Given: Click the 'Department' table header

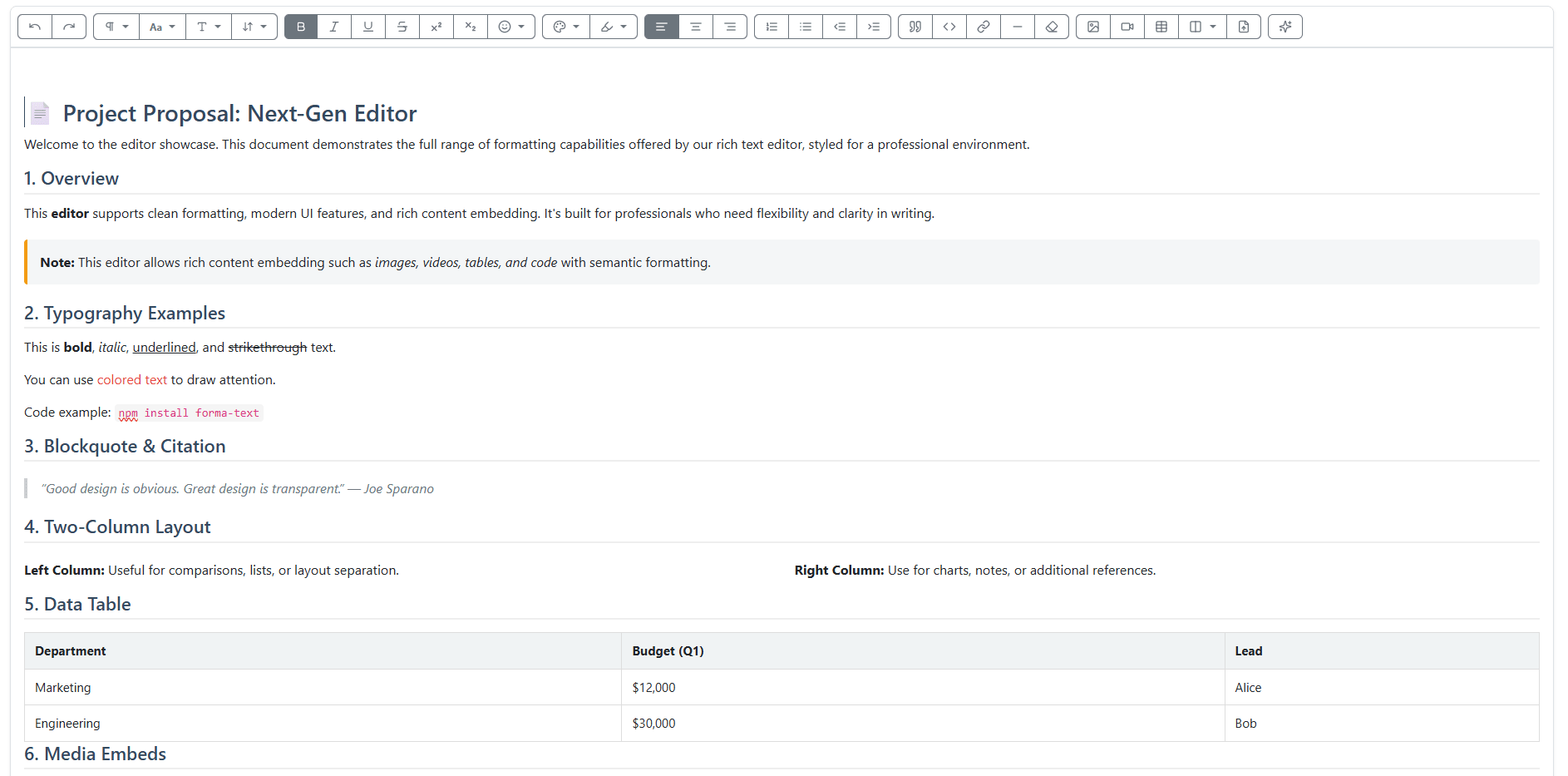Looking at the screenshot, I should coord(323,650).
